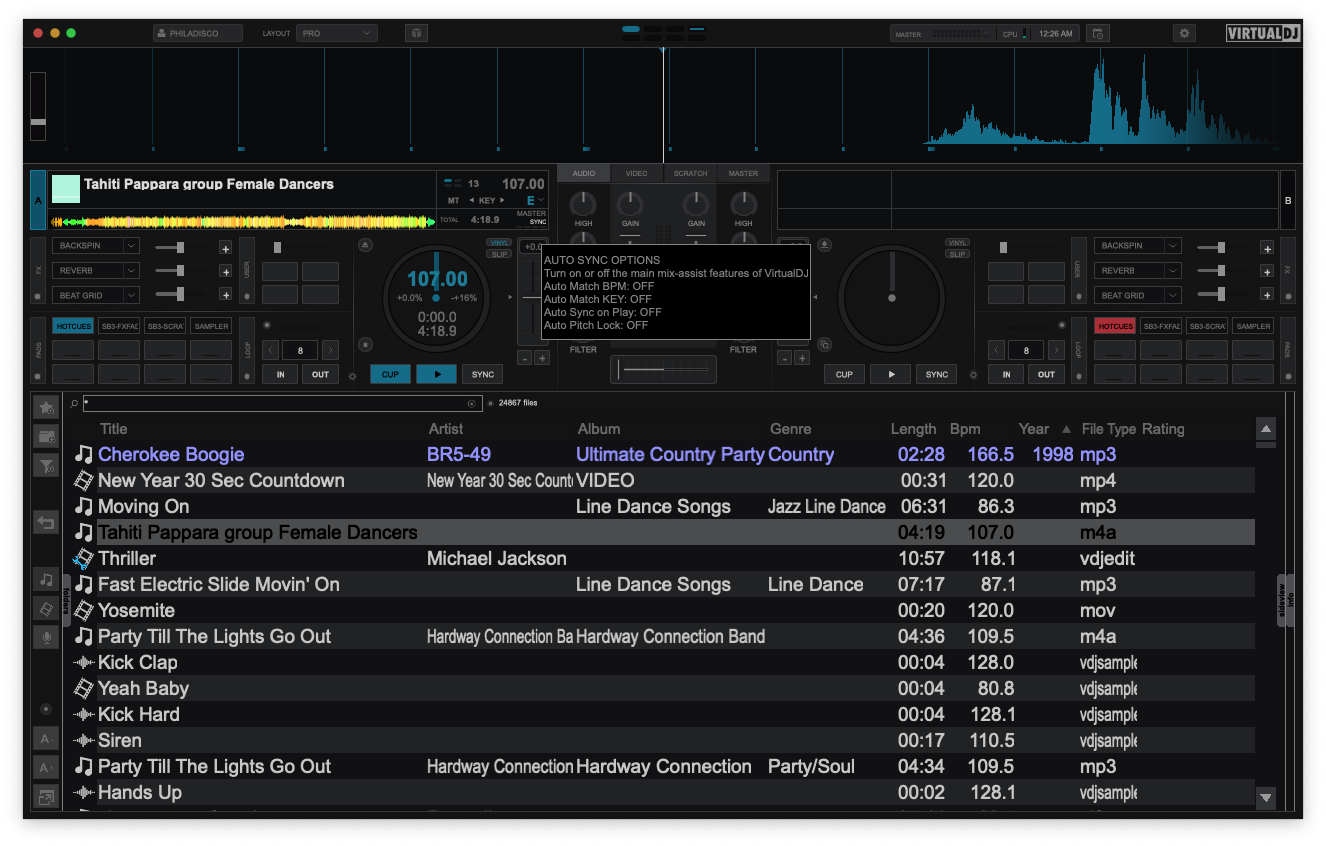The image size is (1326, 846).
Task: Open the settings gear in top bar
Action: [x=1184, y=33]
